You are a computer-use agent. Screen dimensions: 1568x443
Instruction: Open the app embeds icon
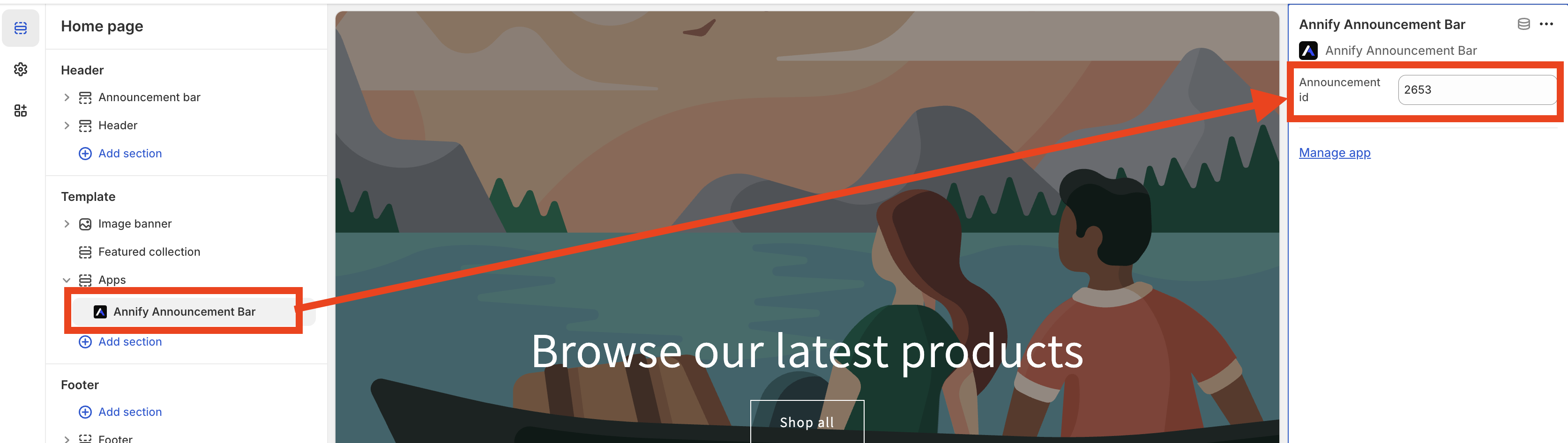21,110
